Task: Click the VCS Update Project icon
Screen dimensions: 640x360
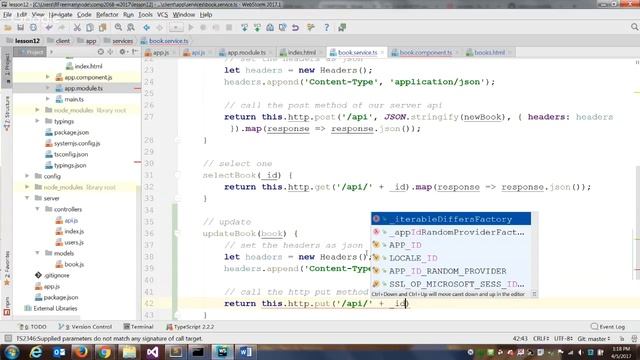Action: (x=244, y=27)
